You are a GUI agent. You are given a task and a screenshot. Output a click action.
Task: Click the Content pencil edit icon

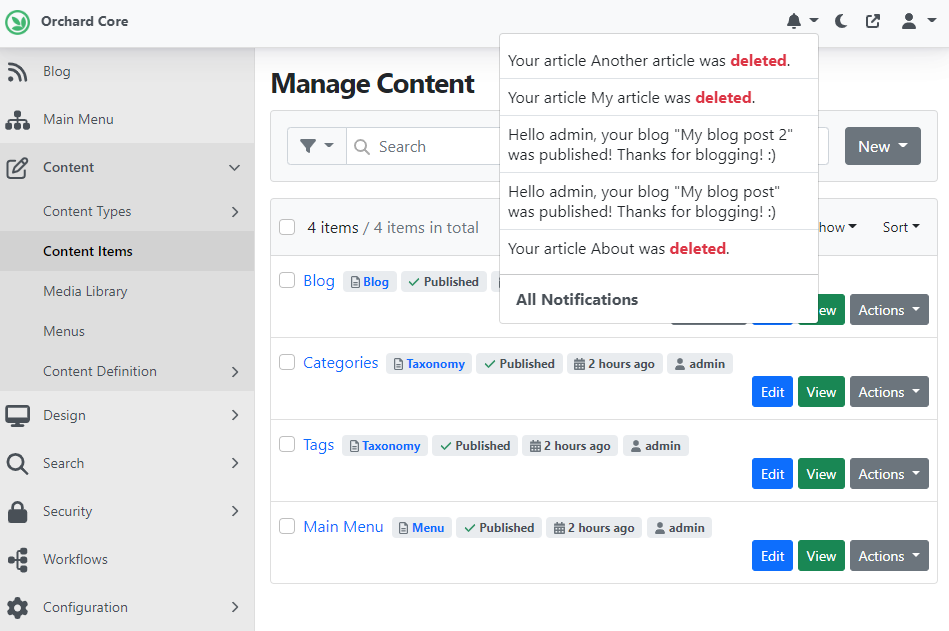[x=17, y=168]
